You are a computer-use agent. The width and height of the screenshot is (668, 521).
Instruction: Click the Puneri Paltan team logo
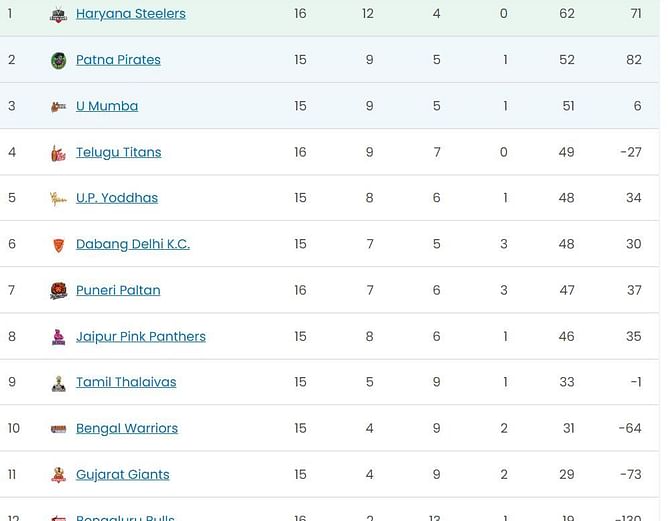pyautogui.click(x=58, y=291)
